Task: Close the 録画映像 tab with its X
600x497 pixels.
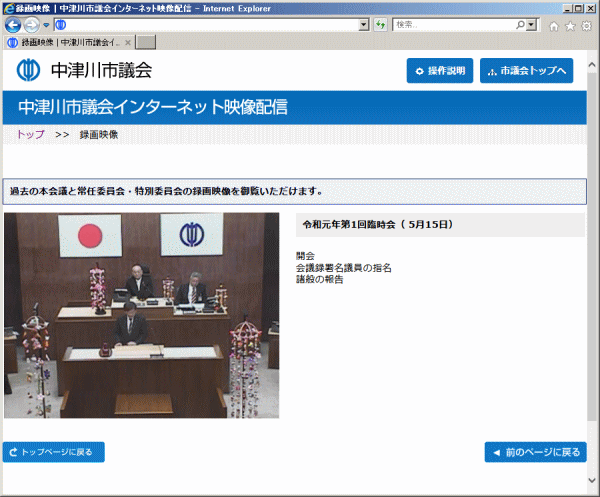Action: pyautogui.click(x=128, y=42)
